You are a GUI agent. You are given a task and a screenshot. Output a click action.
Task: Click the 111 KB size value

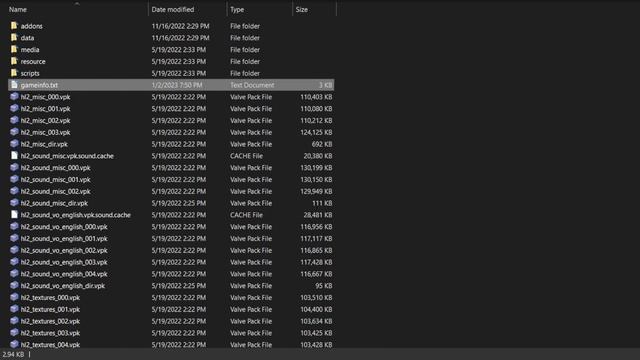click(322, 203)
